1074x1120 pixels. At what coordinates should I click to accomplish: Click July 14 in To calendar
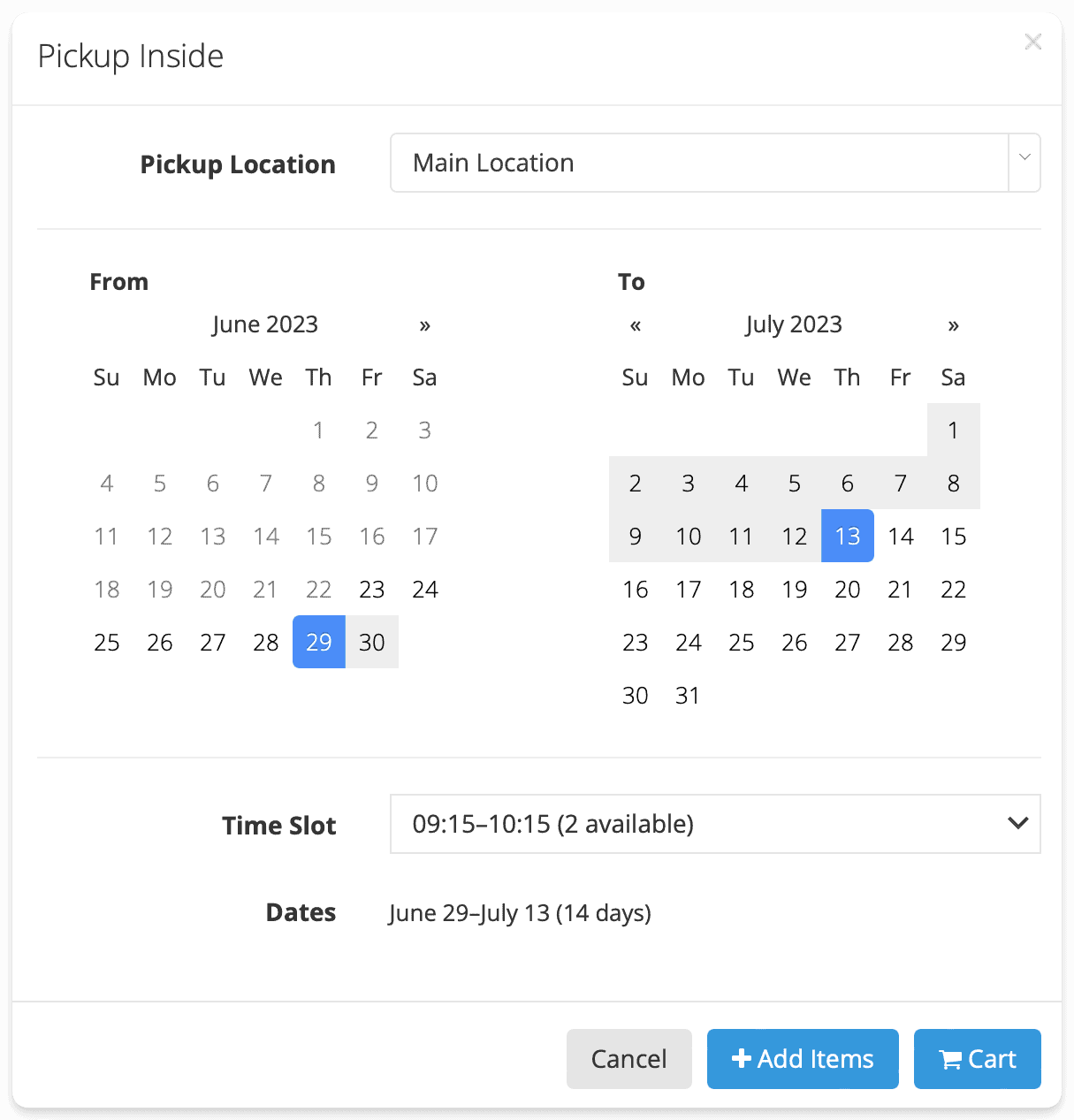tap(900, 536)
